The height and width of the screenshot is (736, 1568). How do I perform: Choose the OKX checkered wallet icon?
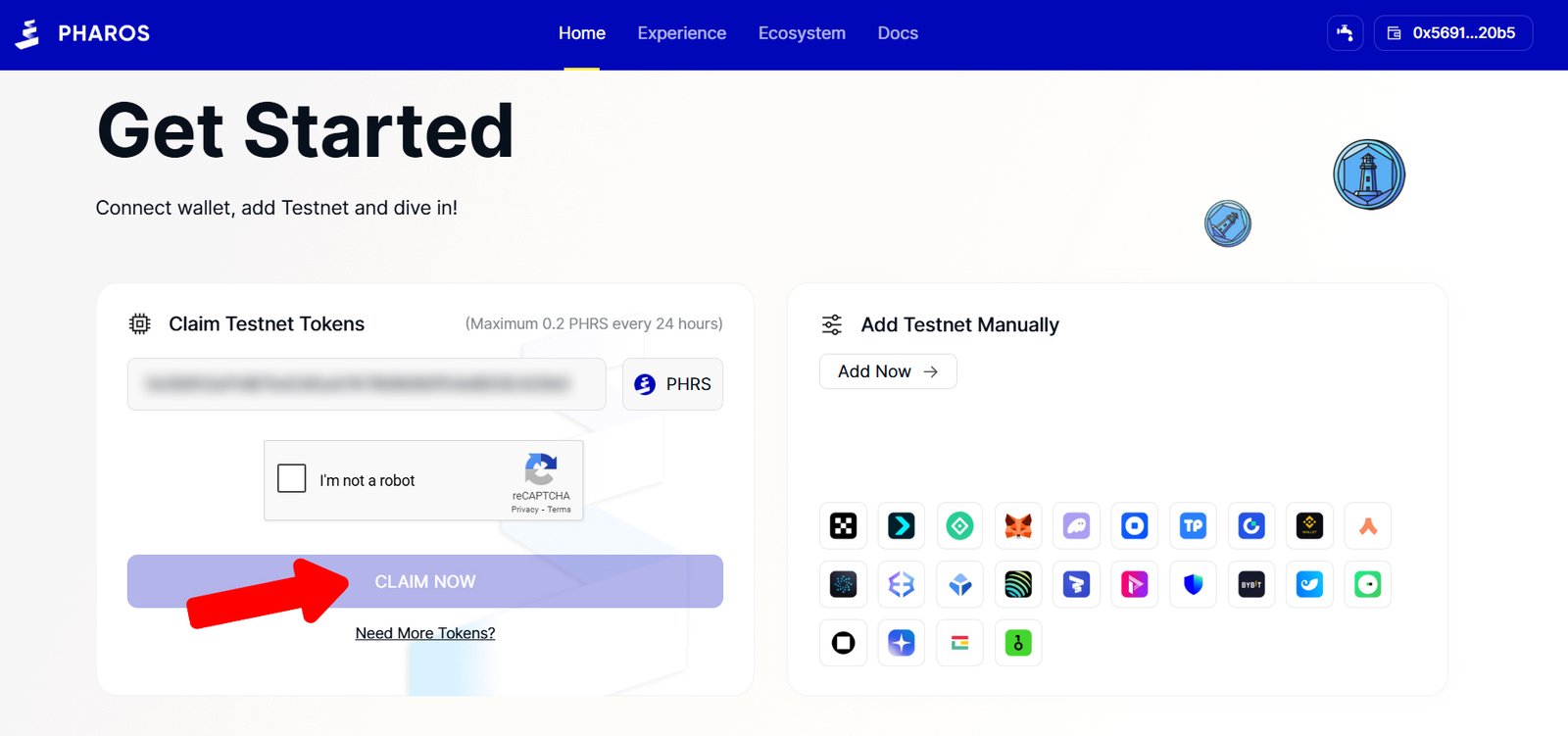(x=843, y=526)
